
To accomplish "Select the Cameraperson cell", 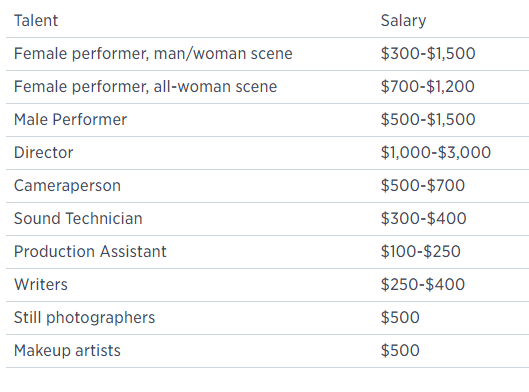I will pyautogui.click(x=67, y=186).
